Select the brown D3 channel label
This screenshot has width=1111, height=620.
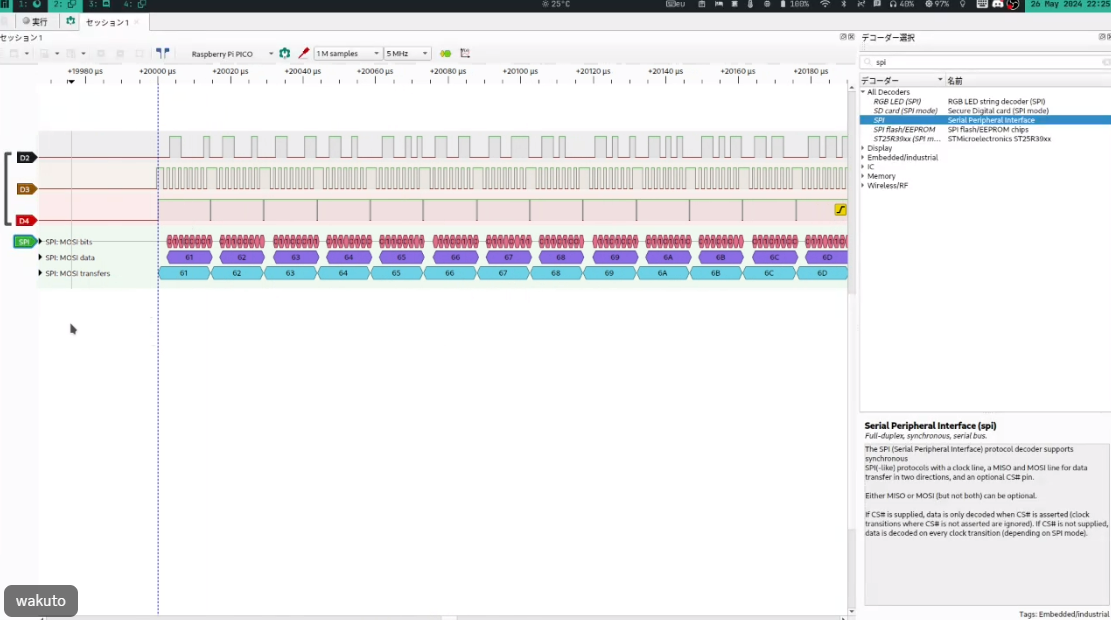pyautogui.click(x=25, y=189)
